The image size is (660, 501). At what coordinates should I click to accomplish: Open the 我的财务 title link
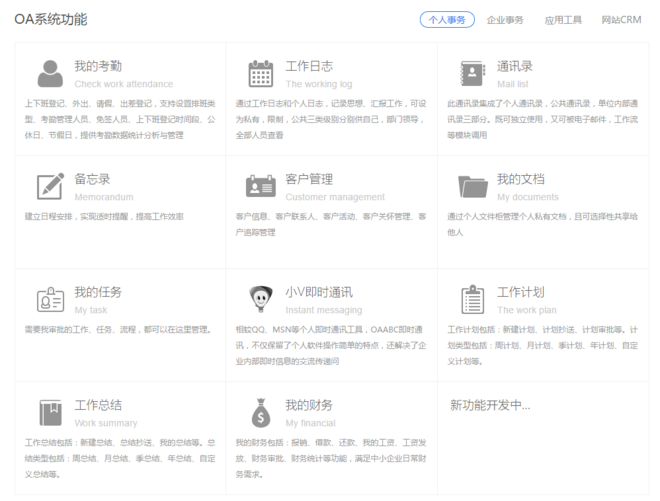[x=309, y=405]
